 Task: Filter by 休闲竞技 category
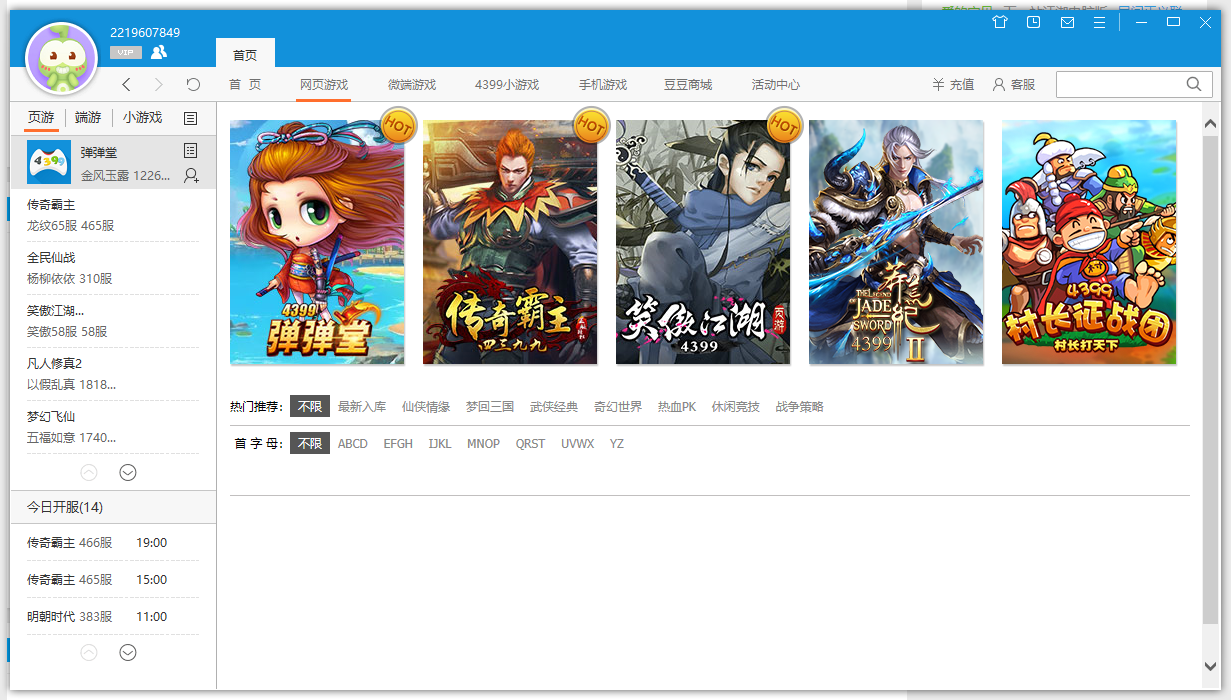736,407
